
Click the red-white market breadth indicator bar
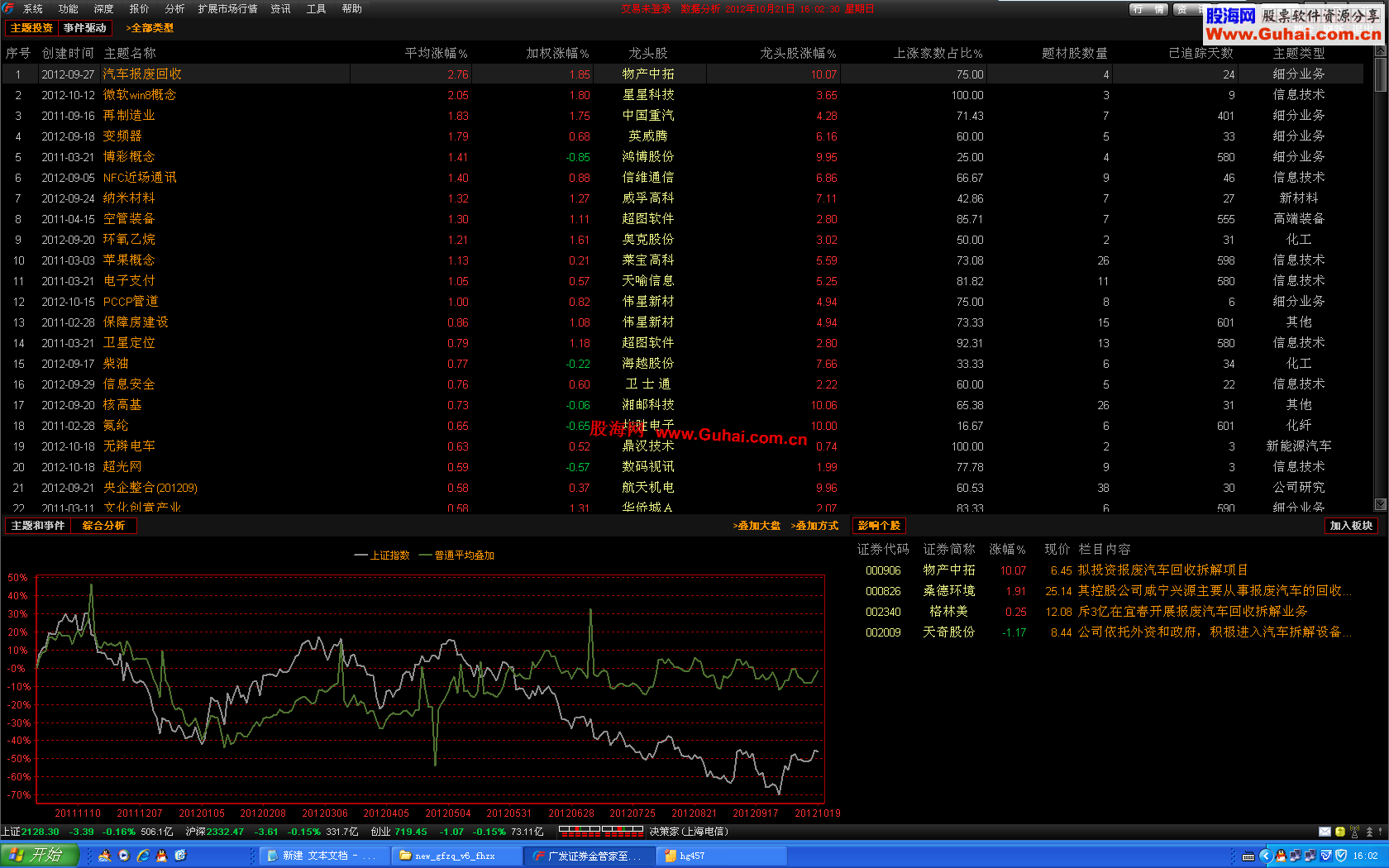click(601, 831)
